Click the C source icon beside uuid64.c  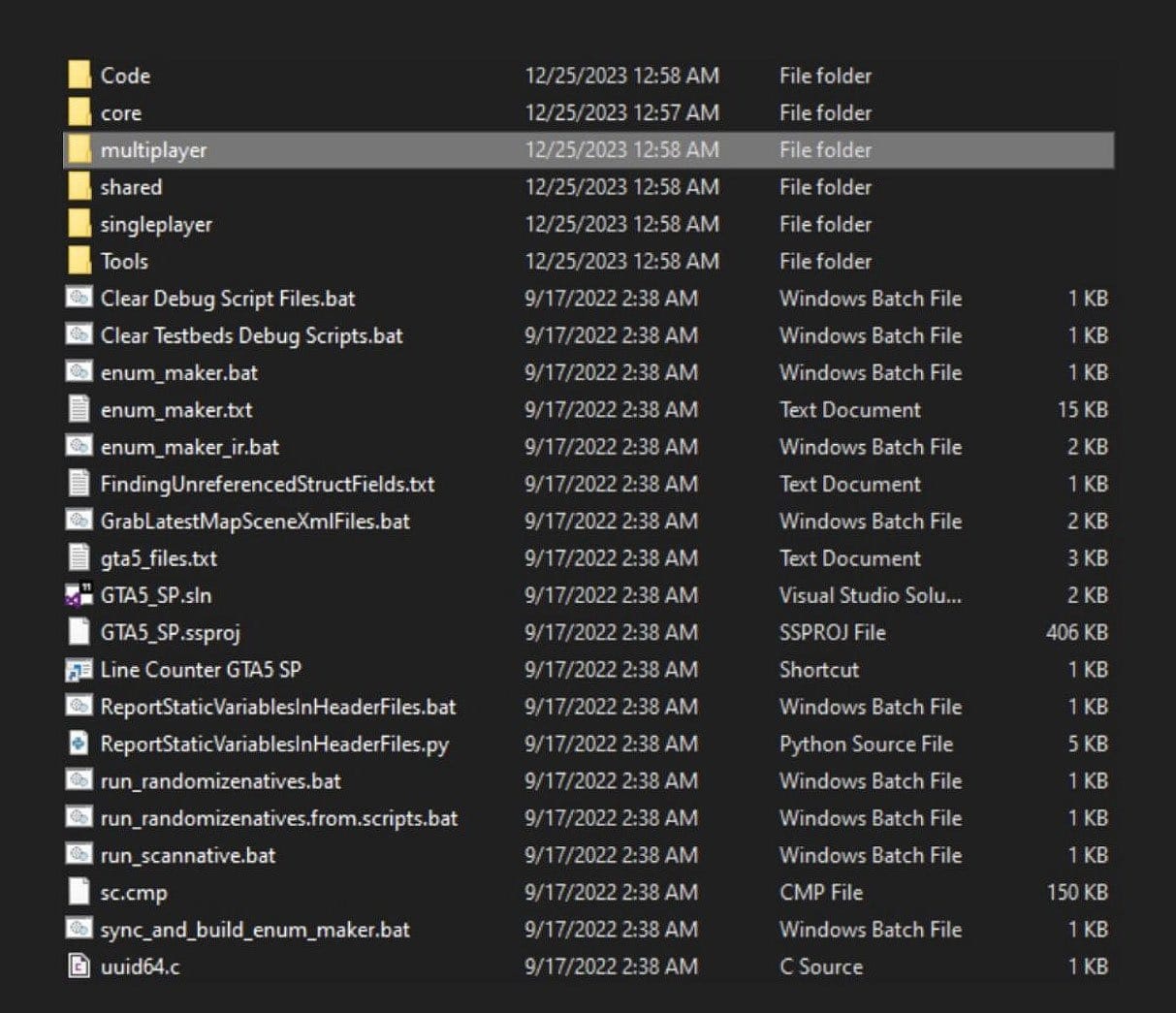[81, 966]
